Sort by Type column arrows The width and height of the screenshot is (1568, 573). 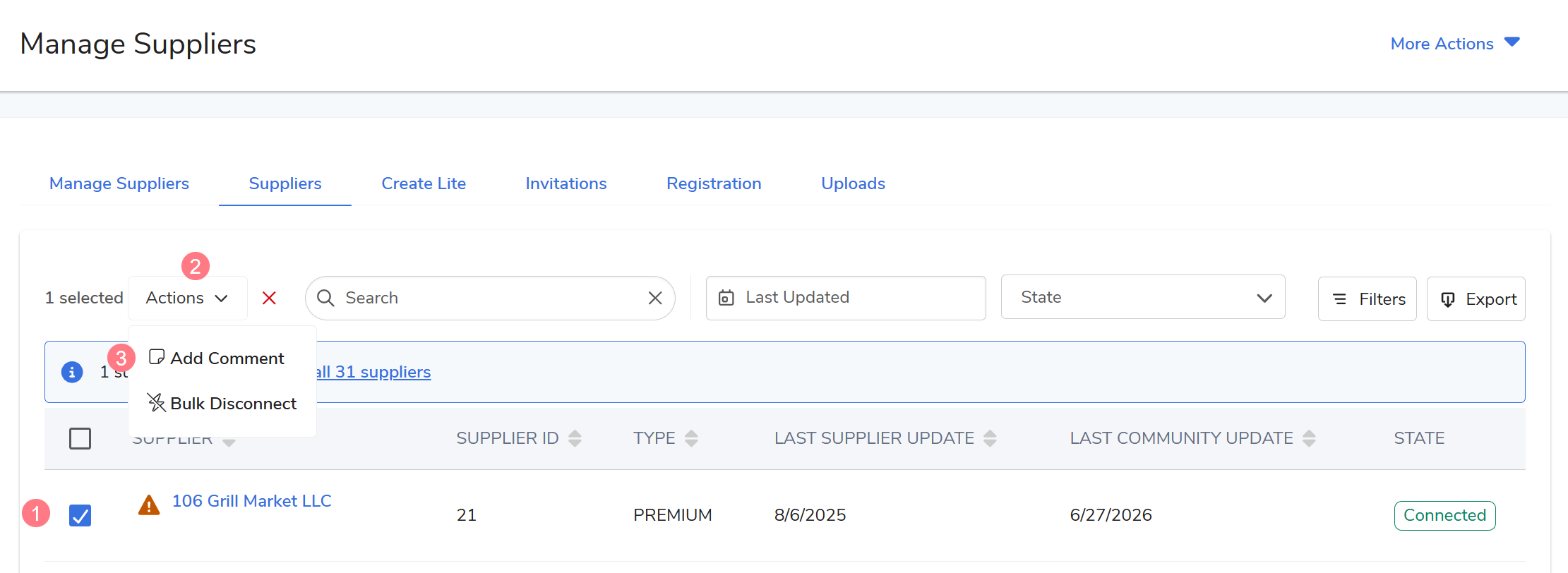click(691, 438)
